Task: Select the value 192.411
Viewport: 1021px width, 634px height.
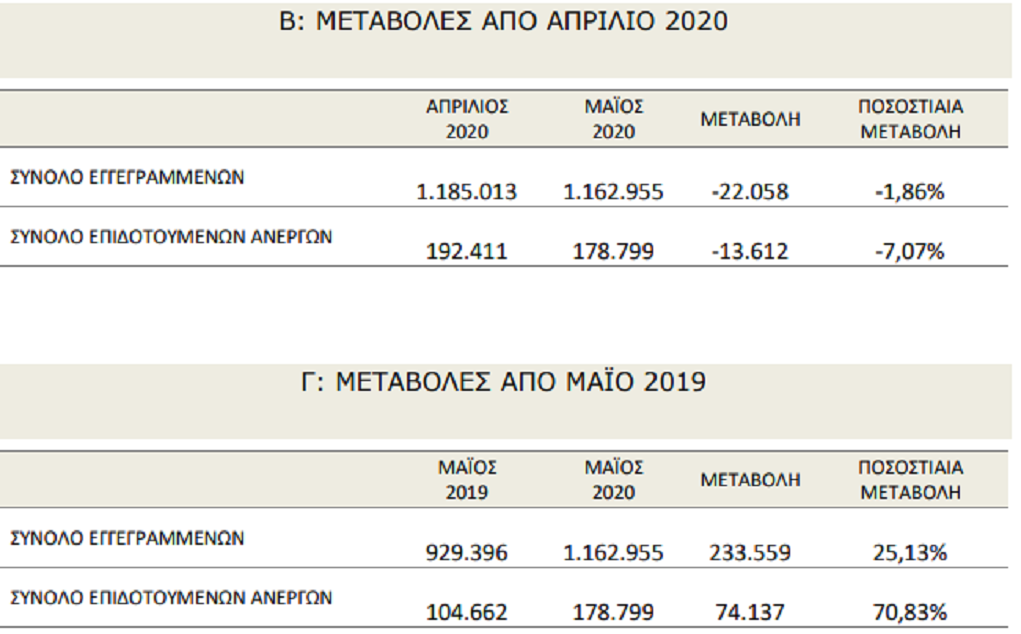Action: click(x=466, y=251)
